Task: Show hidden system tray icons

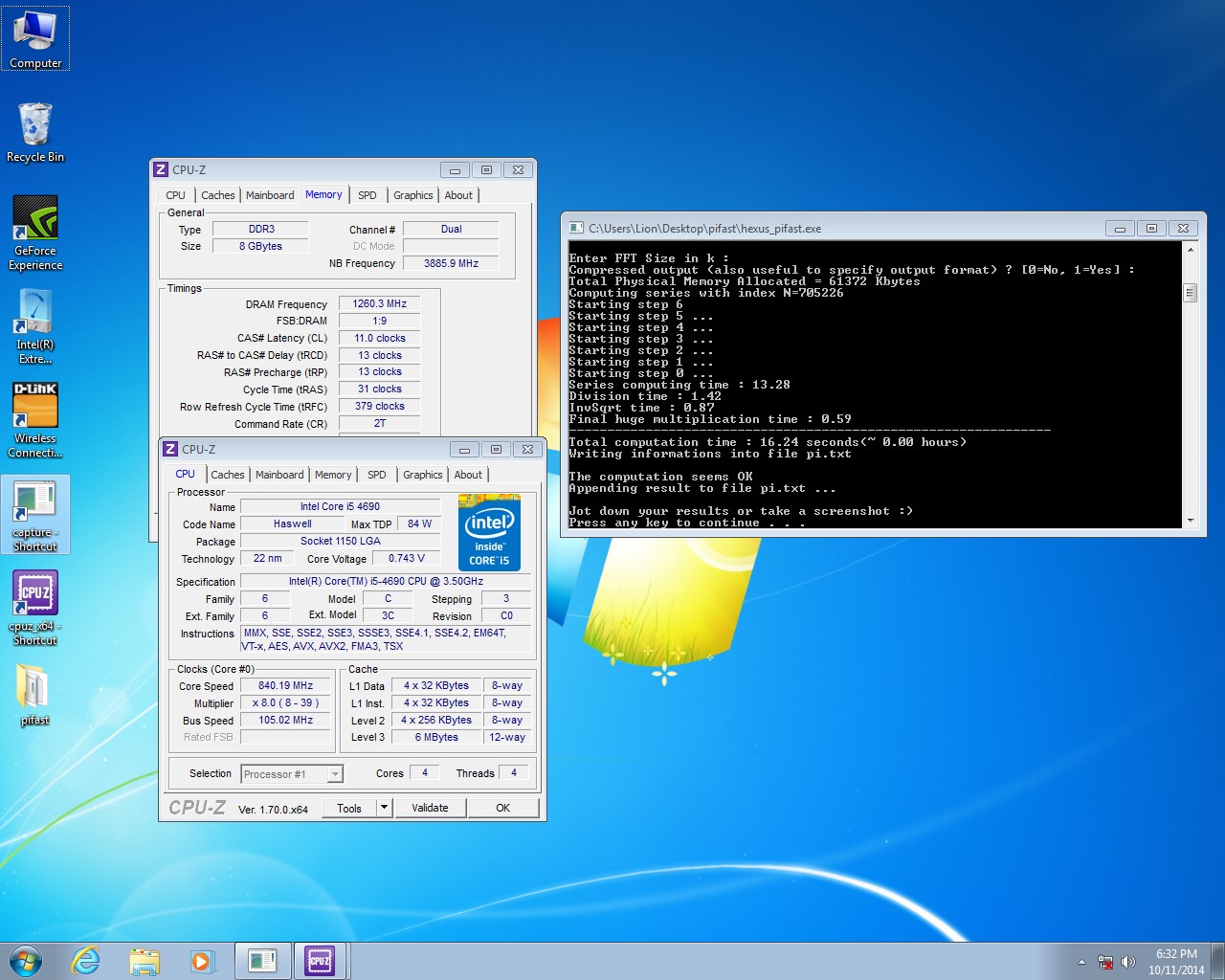Action: coord(1081,962)
